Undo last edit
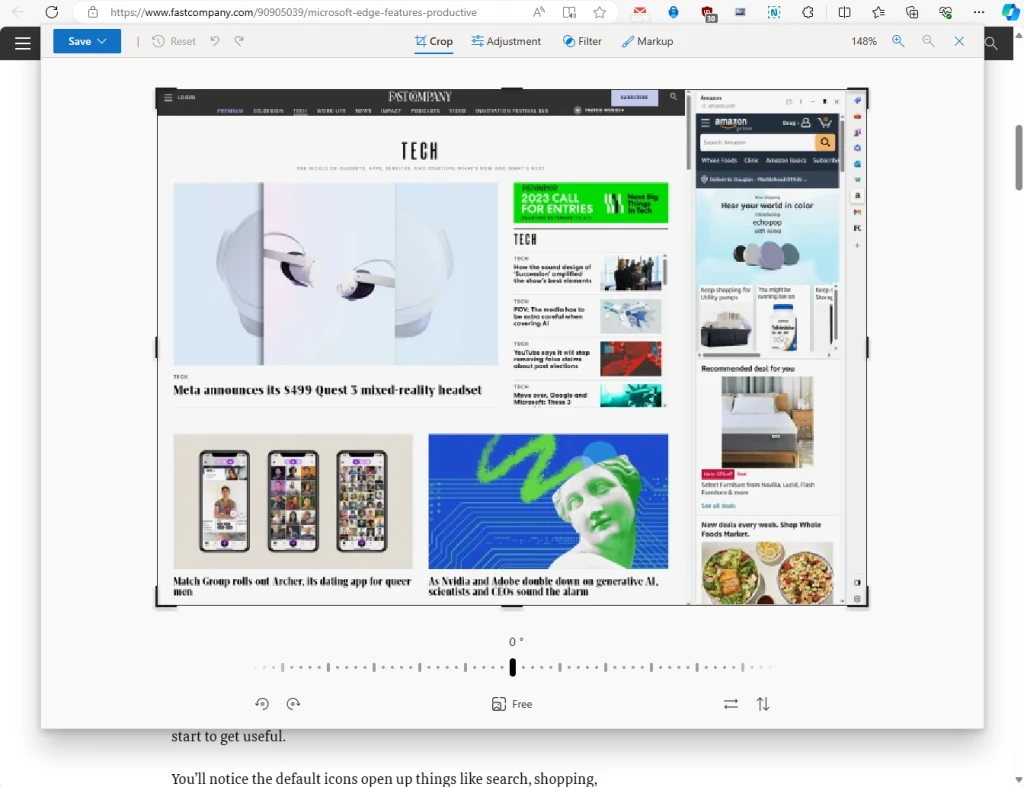The height and width of the screenshot is (787, 1024). 215,41
